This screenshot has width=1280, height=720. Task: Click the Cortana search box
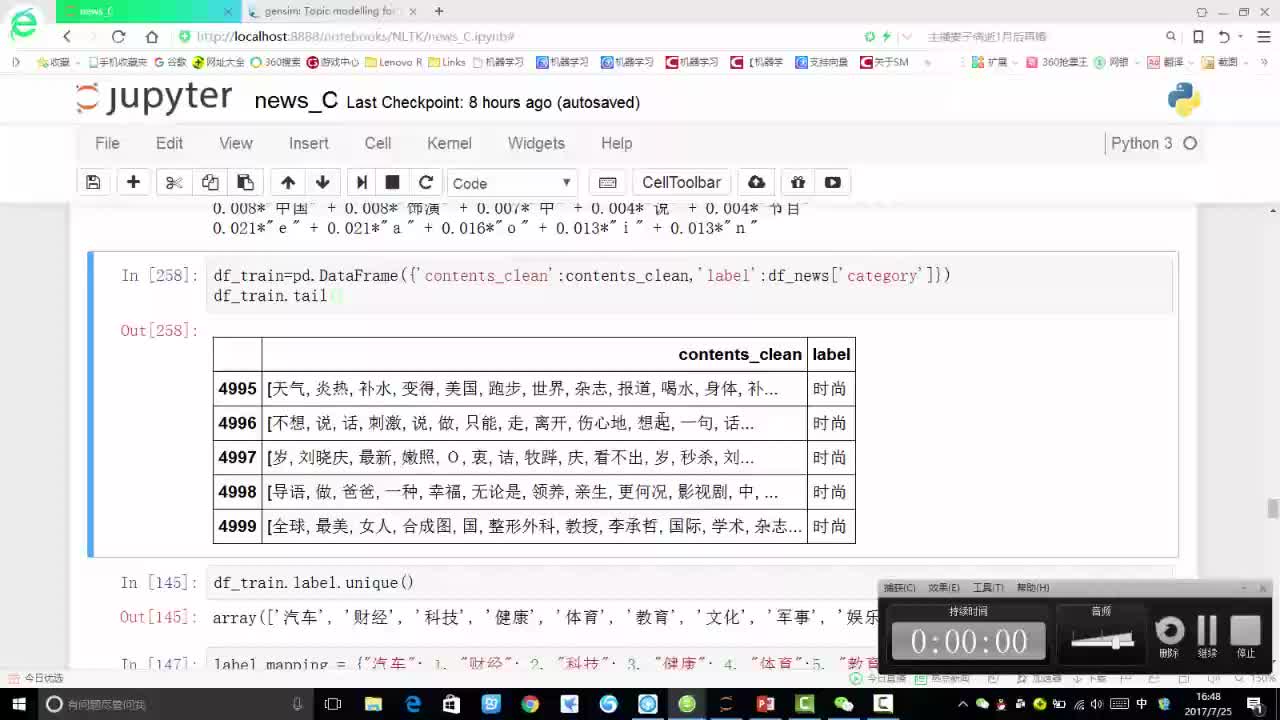pos(175,704)
